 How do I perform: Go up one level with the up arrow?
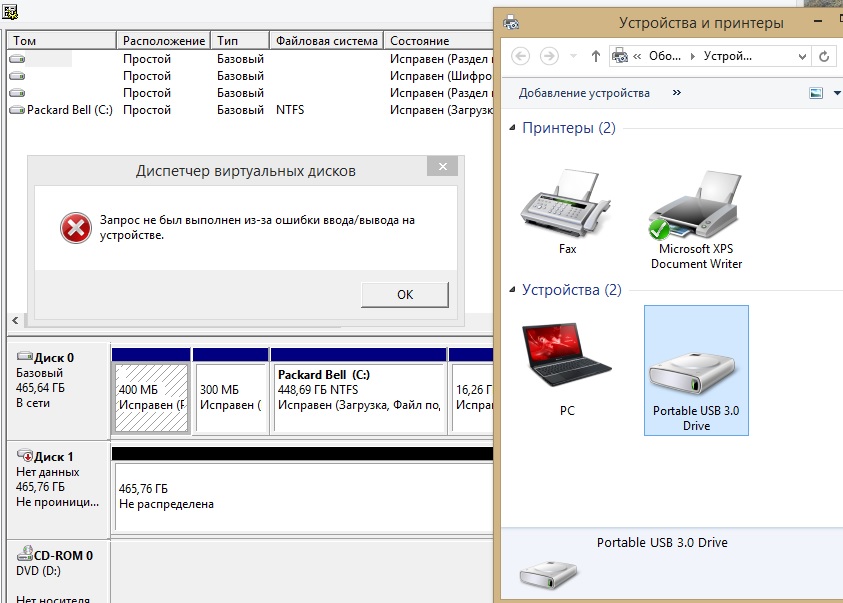(x=595, y=56)
